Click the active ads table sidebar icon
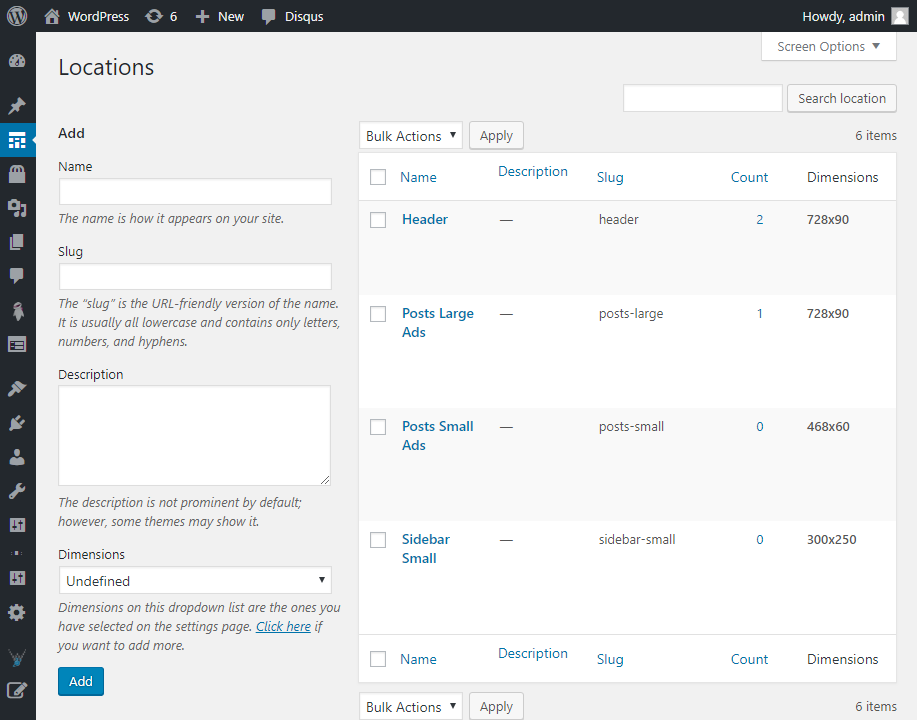 click(x=17, y=140)
